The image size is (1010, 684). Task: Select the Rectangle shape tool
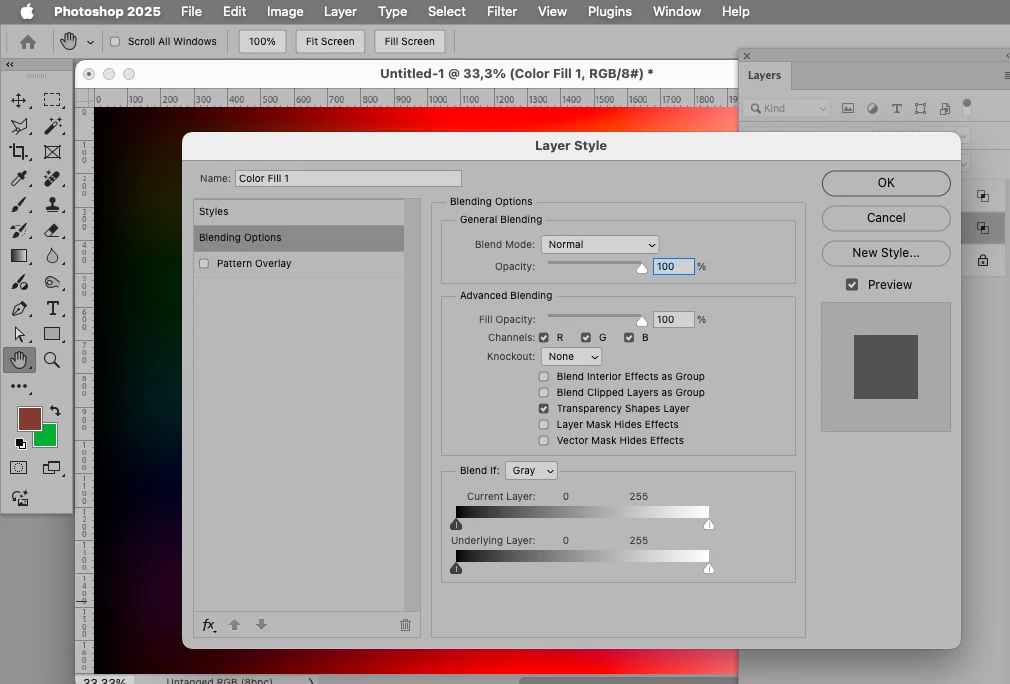[x=52, y=334]
